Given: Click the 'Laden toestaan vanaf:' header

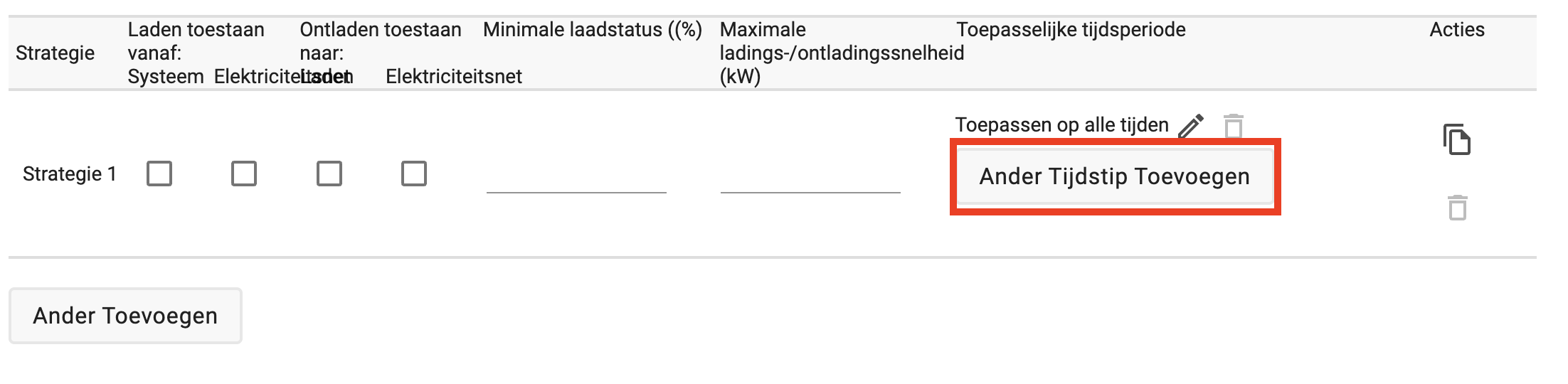Looking at the screenshot, I should pos(196,41).
